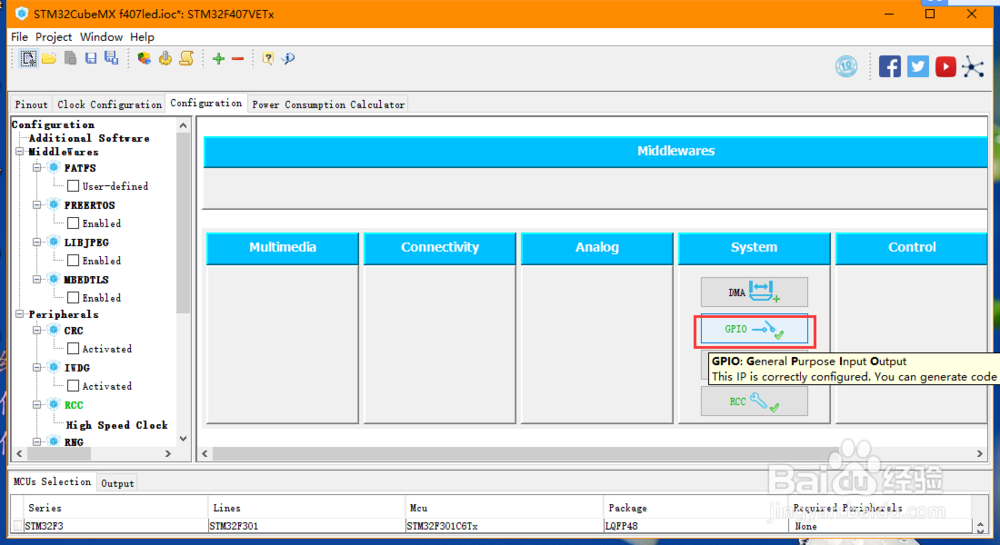
Task: Click the 10-year anniversary badge icon
Action: tap(846, 66)
